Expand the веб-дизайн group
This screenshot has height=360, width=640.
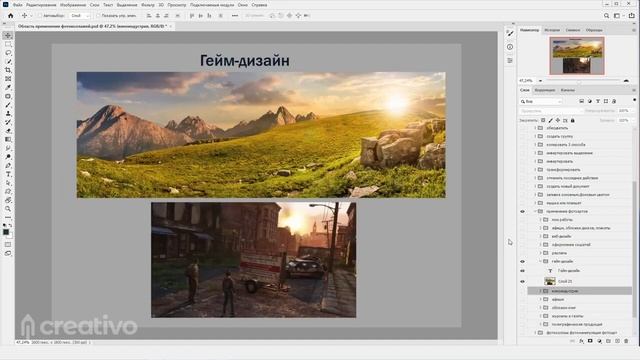(540, 236)
